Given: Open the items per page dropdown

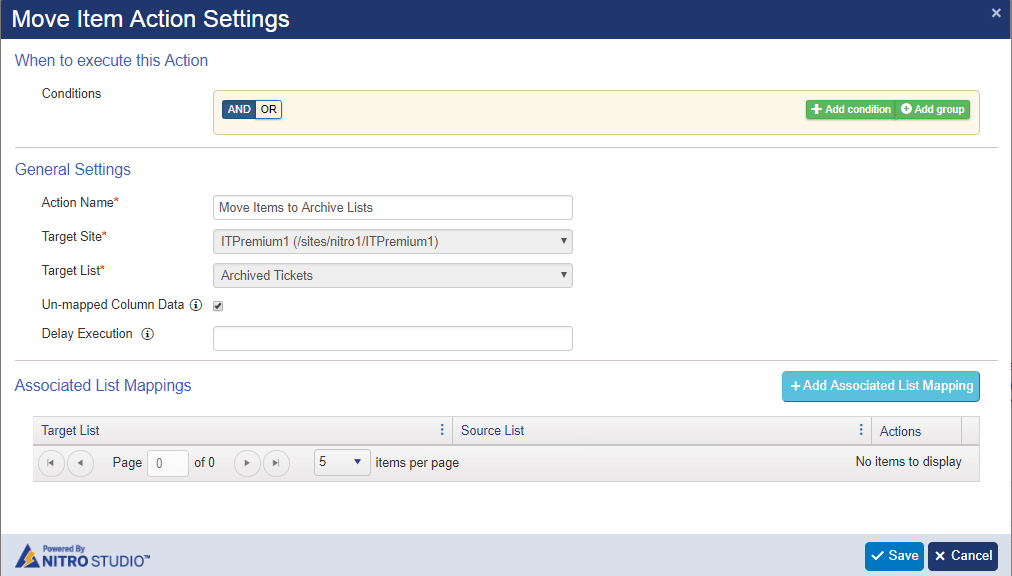Looking at the screenshot, I should pyautogui.click(x=341, y=462).
